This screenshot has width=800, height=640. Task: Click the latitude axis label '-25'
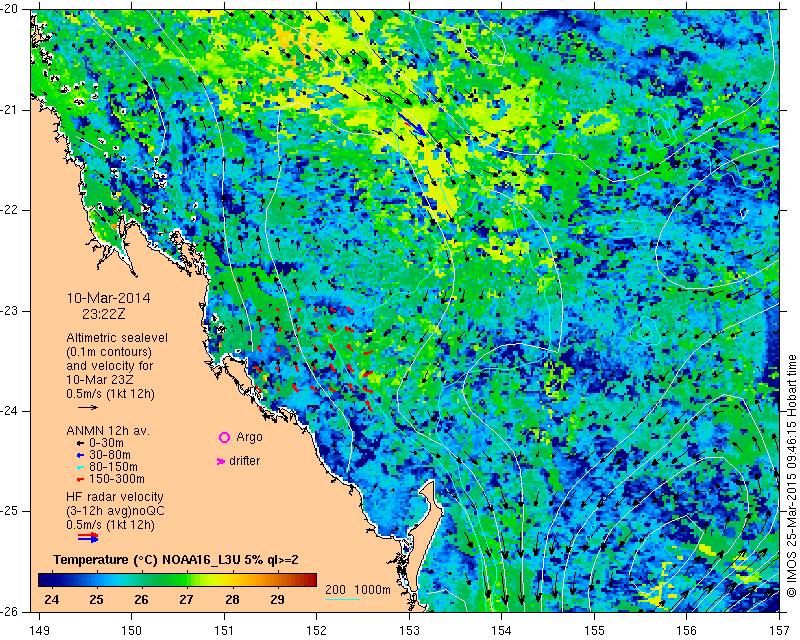tap(9, 511)
